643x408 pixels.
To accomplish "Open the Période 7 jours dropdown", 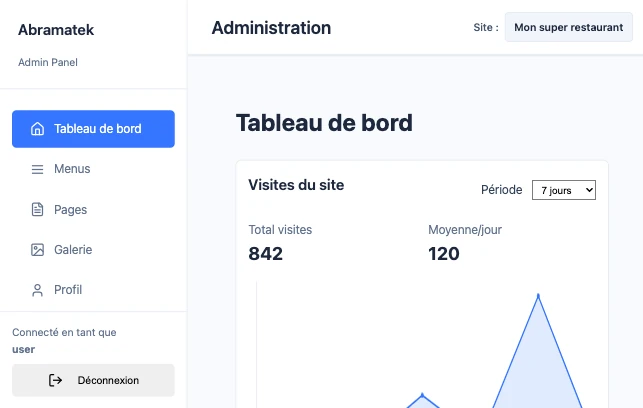I will click(x=563, y=190).
